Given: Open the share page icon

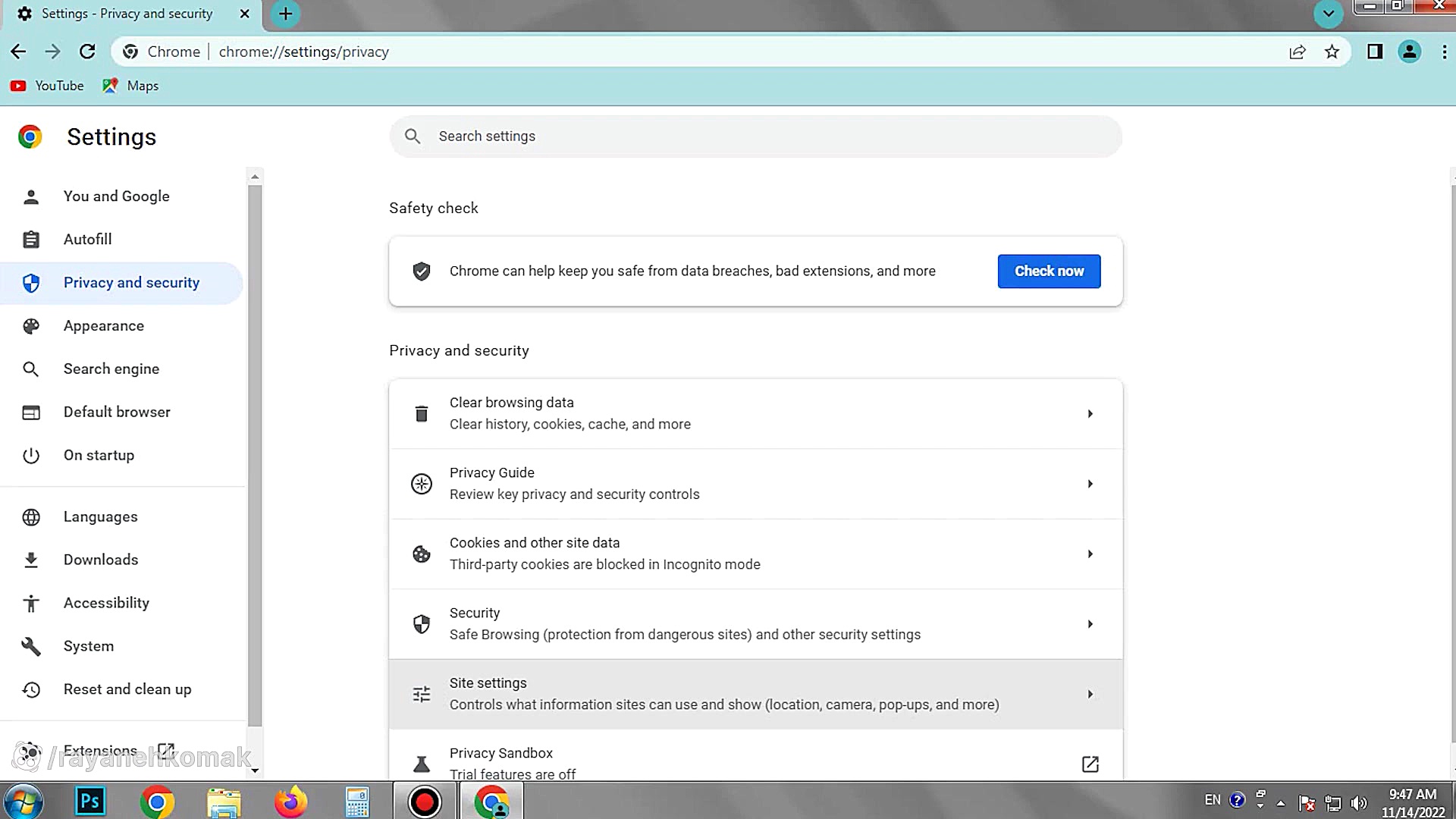Looking at the screenshot, I should [x=1297, y=52].
